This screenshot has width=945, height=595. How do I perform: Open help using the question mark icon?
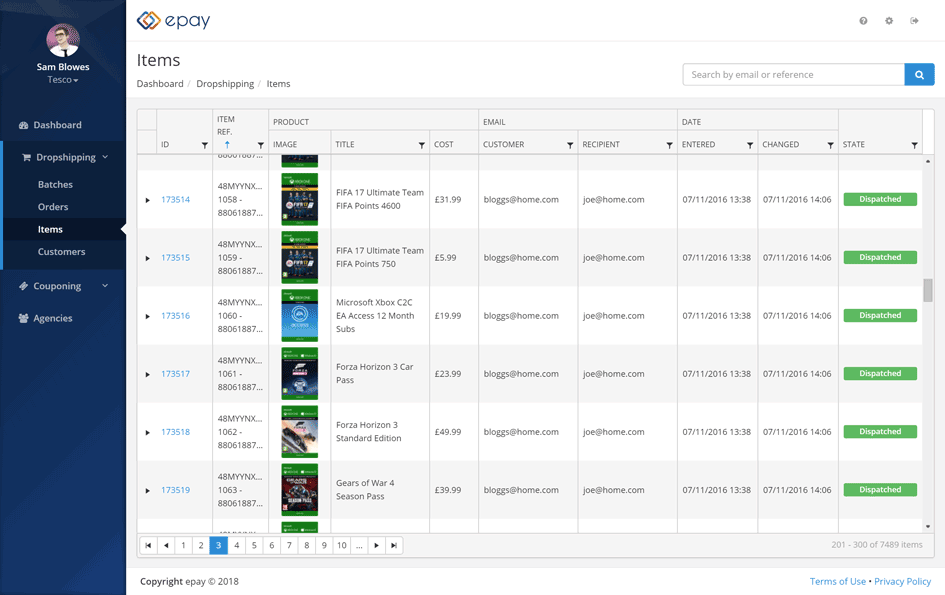[861, 20]
